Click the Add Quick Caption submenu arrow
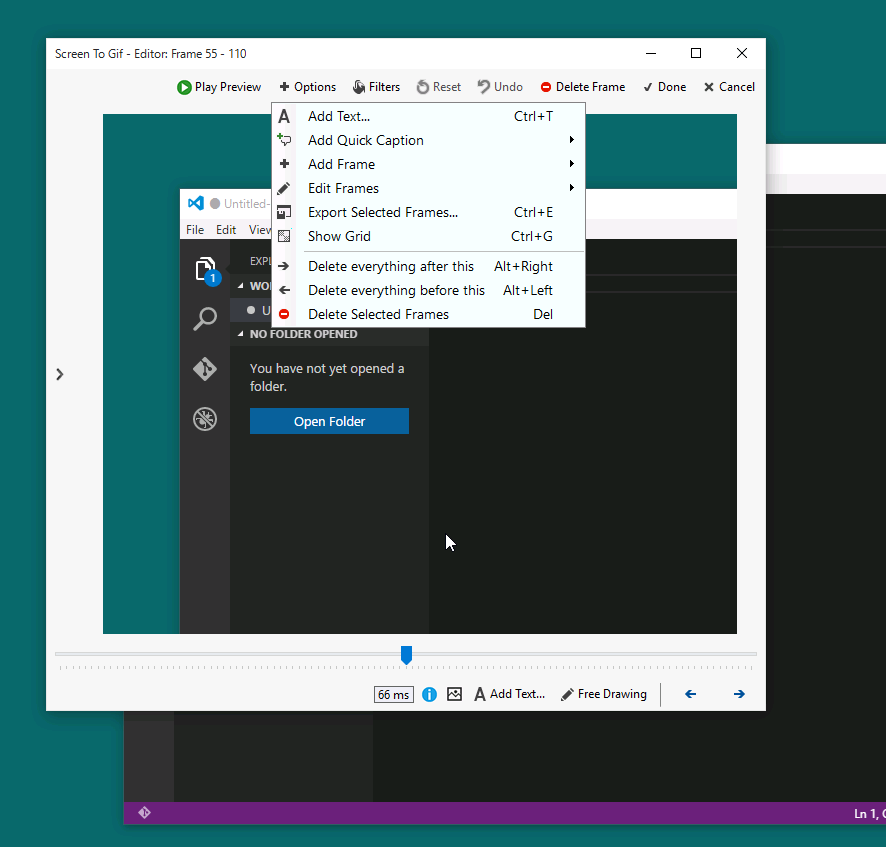Screen dimensions: 886x847 tap(572, 140)
